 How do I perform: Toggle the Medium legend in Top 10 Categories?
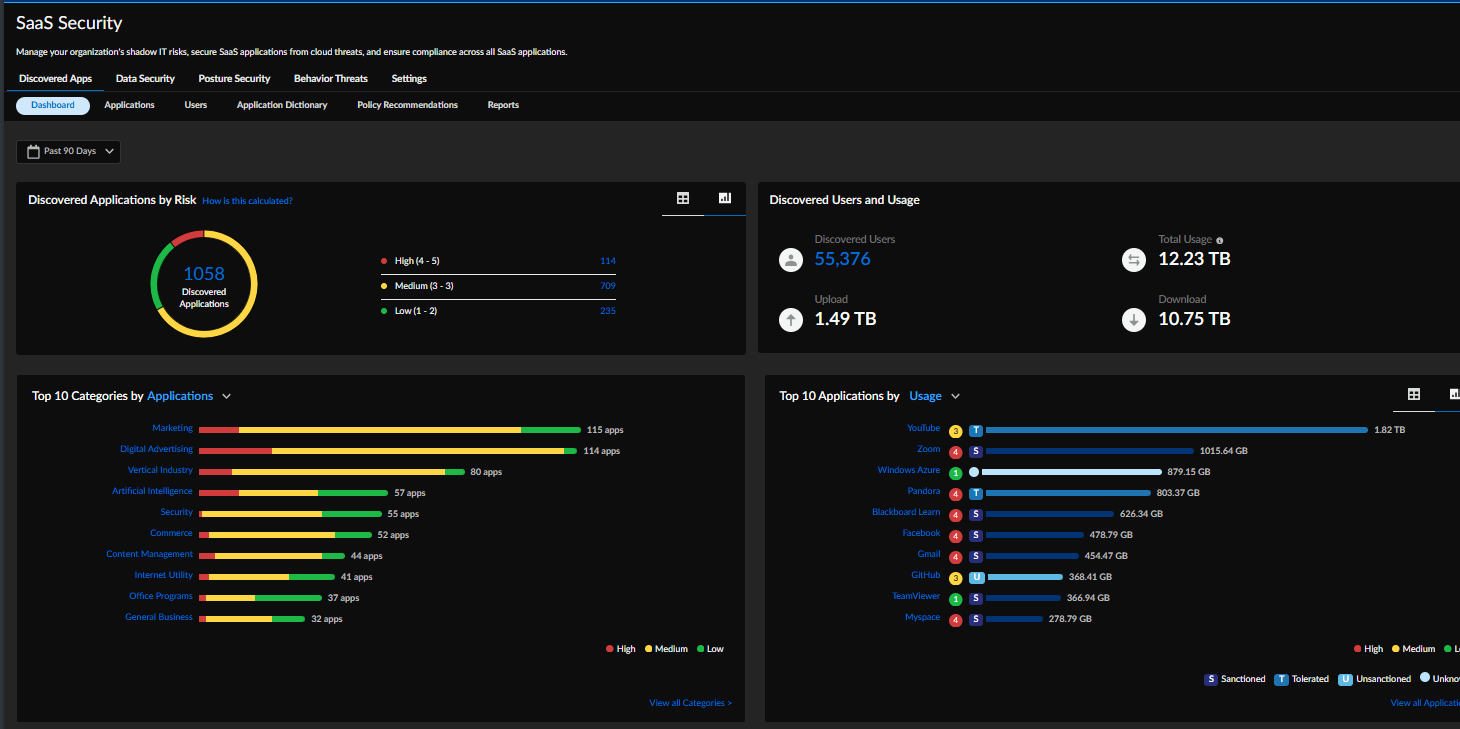click(x=665, y=649)
